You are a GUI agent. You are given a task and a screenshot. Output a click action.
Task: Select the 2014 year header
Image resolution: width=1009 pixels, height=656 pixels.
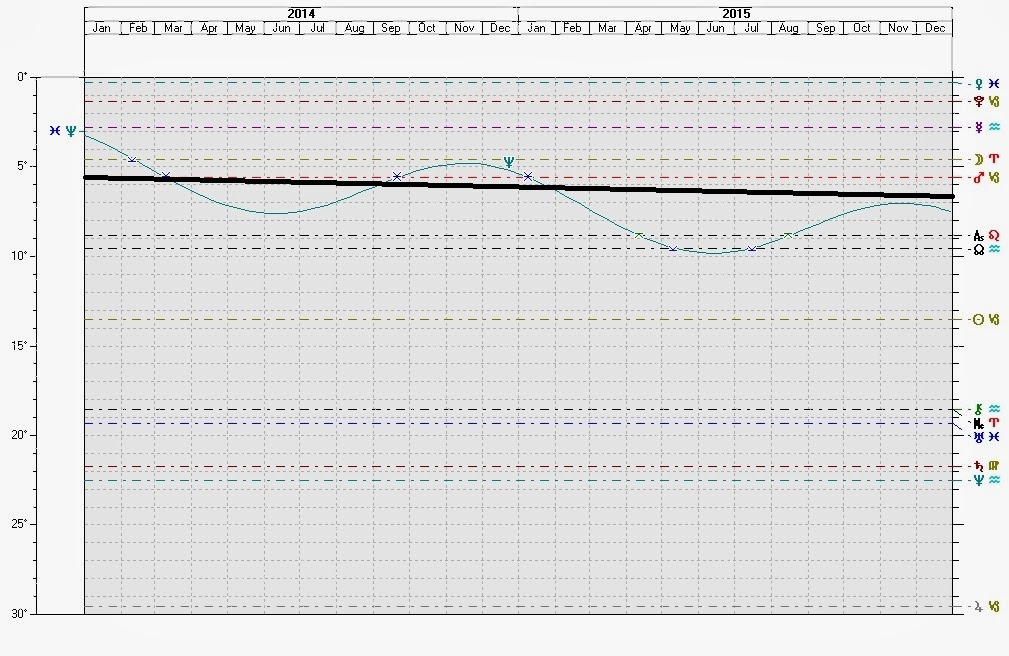pos(300,13)
